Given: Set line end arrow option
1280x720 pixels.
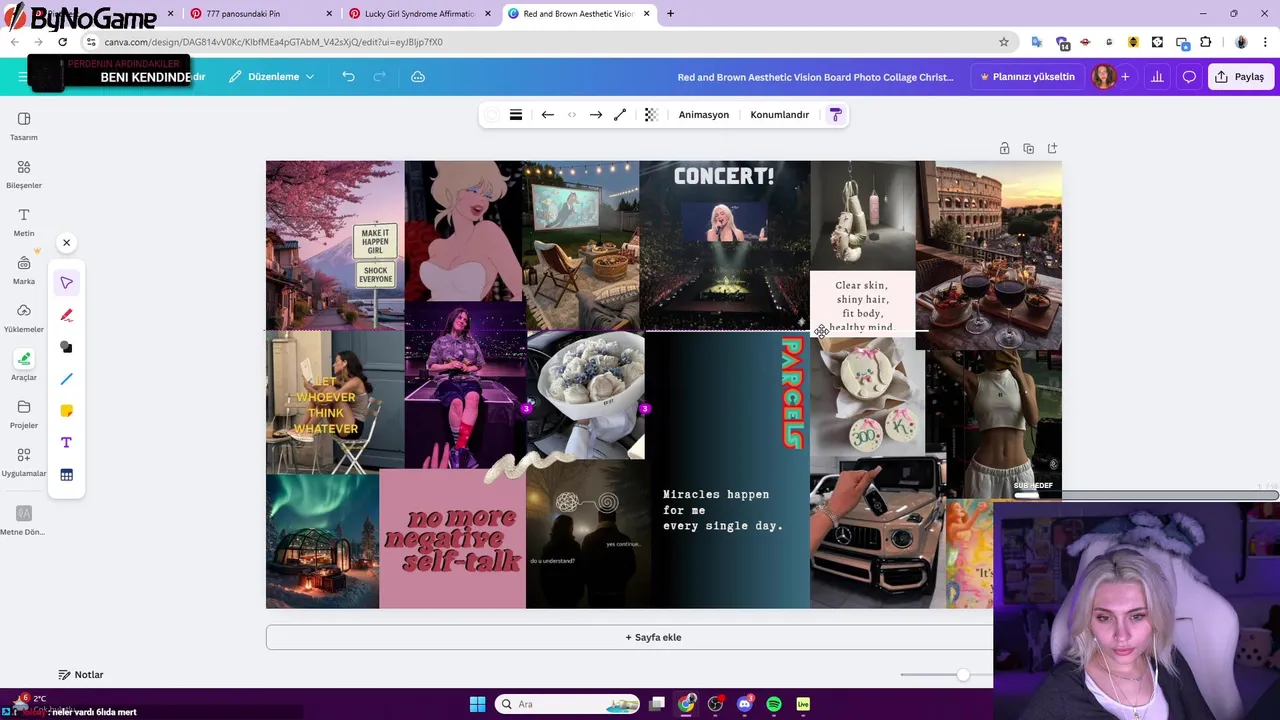Looking at the screenshot, I should coord(595,115).
